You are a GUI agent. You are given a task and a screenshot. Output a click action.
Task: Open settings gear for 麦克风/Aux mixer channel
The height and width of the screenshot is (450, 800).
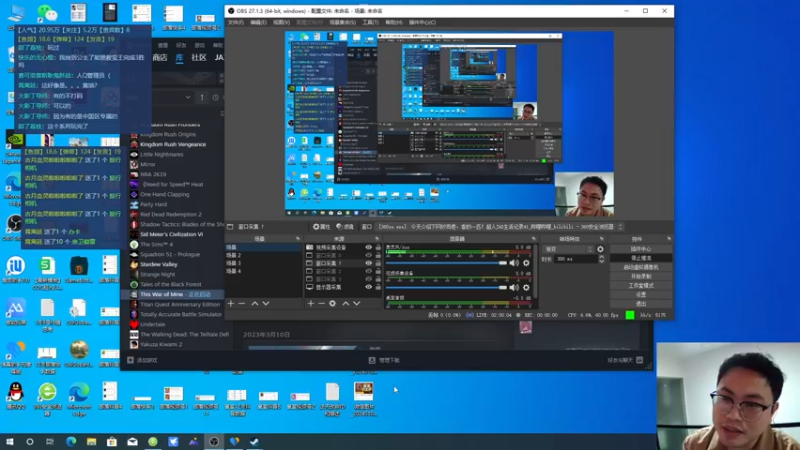point(526,263)
